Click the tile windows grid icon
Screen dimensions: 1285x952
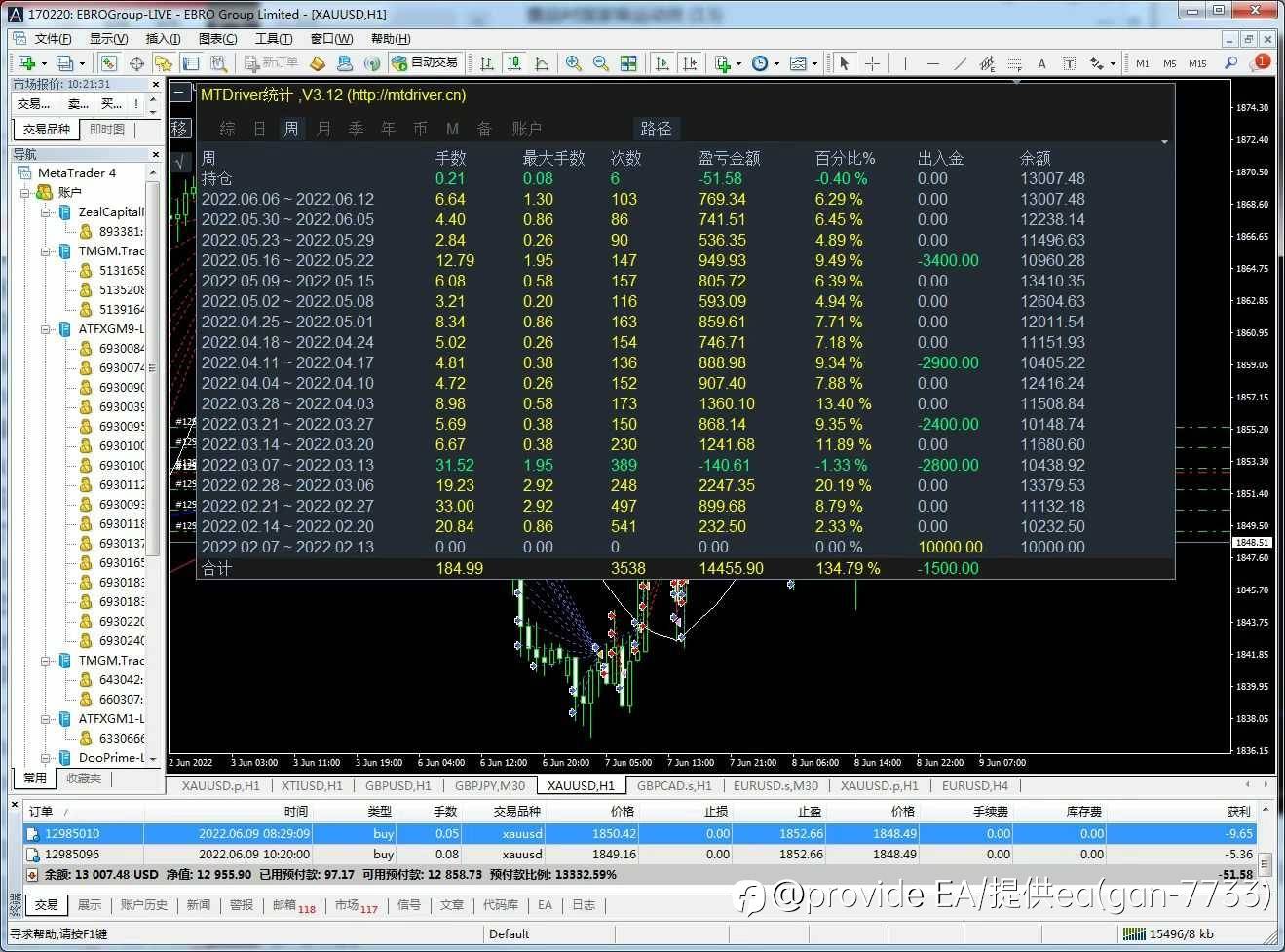click(628, 63)
